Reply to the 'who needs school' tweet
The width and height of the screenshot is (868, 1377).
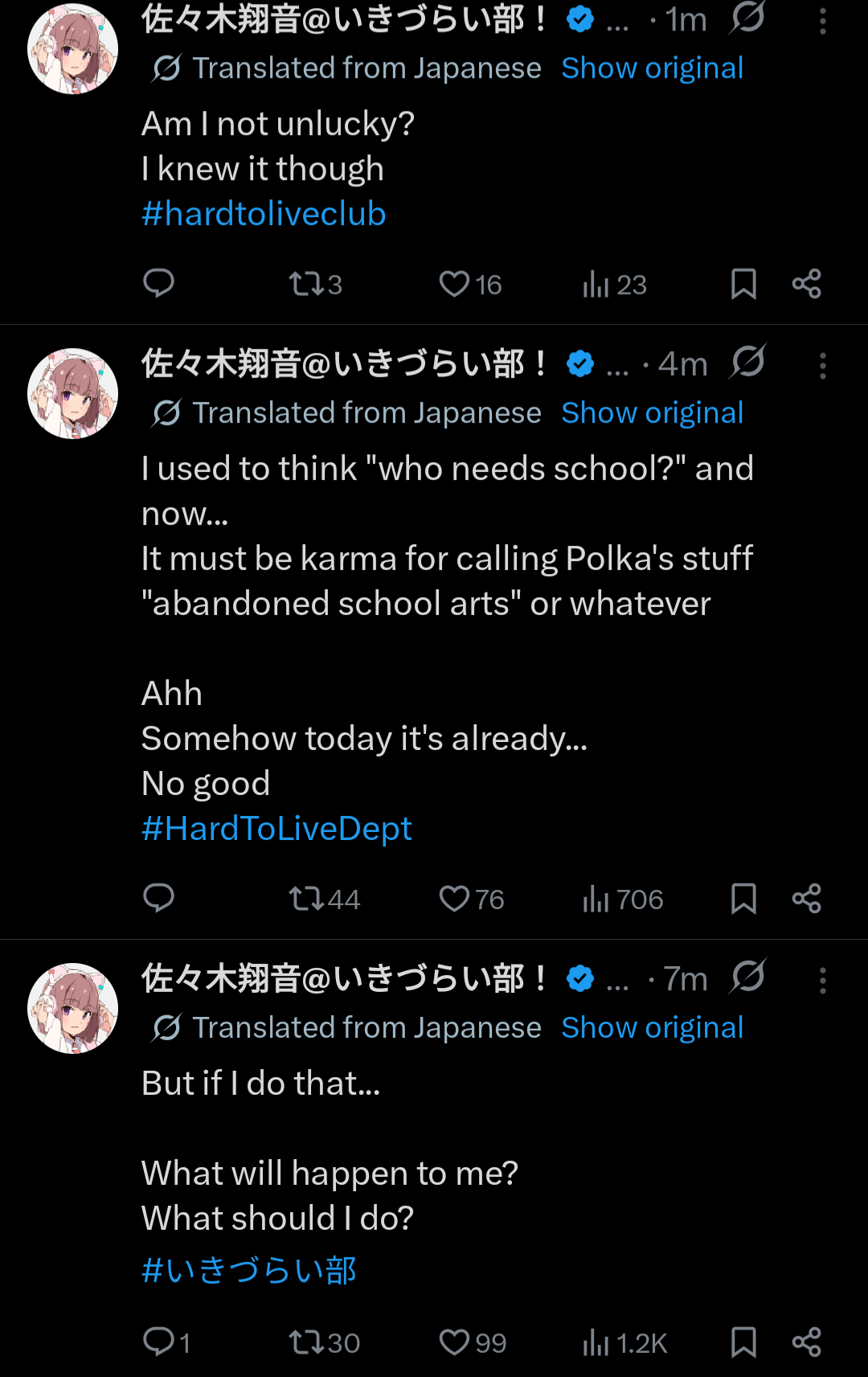point(158,899)
